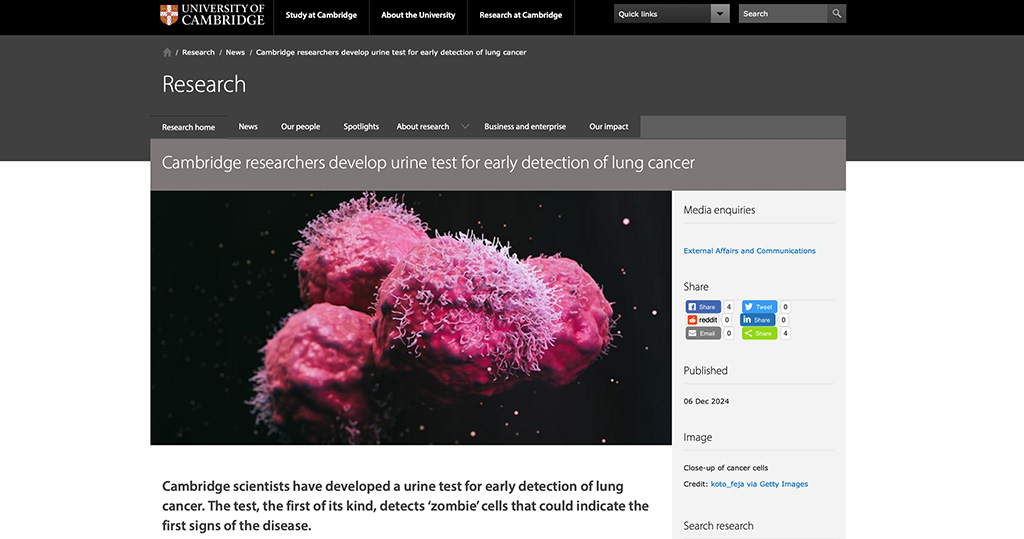Click the cancer cells header image
This screenshot has height=539, width=1024.
coord(410,317)
